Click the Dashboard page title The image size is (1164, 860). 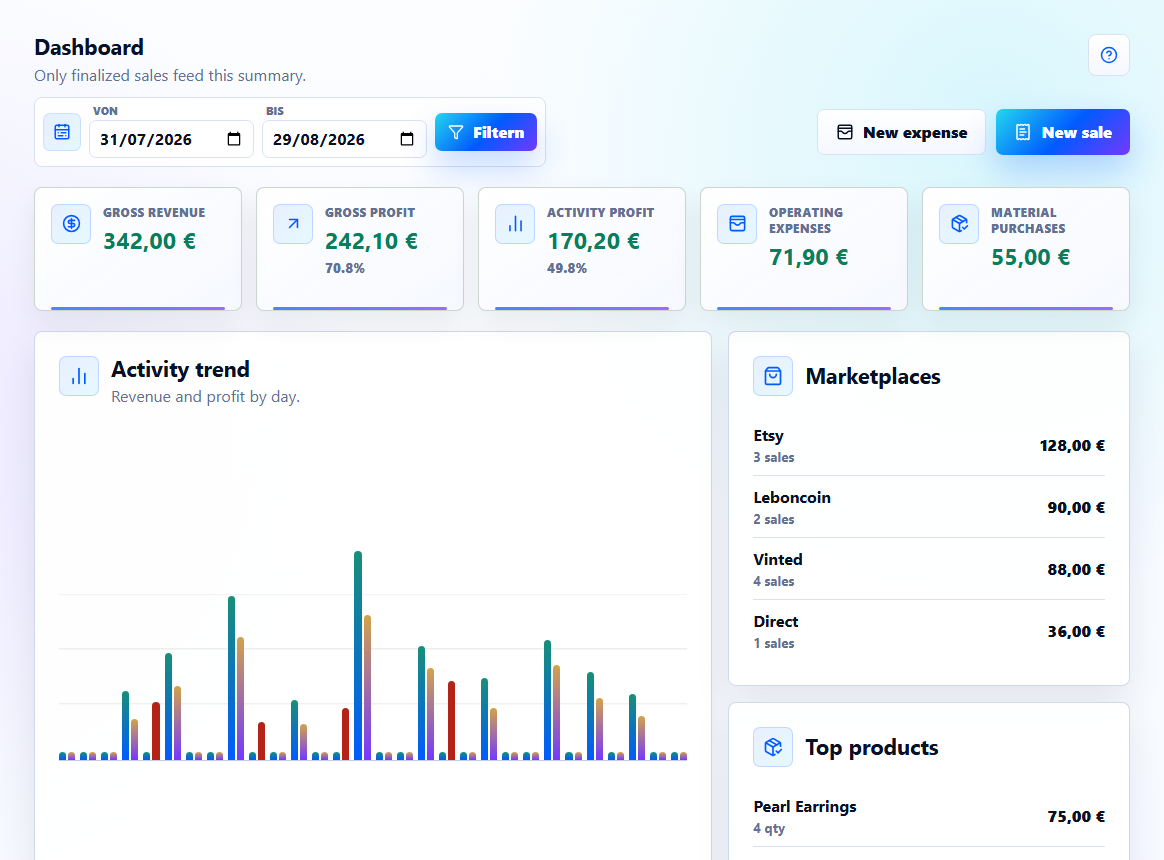pyautogui.click(x=89, y=48)
